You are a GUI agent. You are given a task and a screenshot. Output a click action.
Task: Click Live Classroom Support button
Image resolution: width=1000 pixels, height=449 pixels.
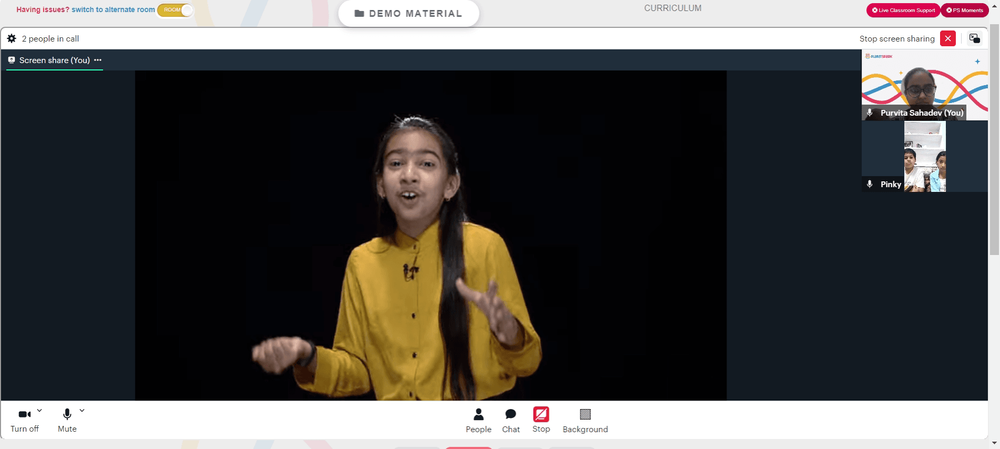pos(903,10)
